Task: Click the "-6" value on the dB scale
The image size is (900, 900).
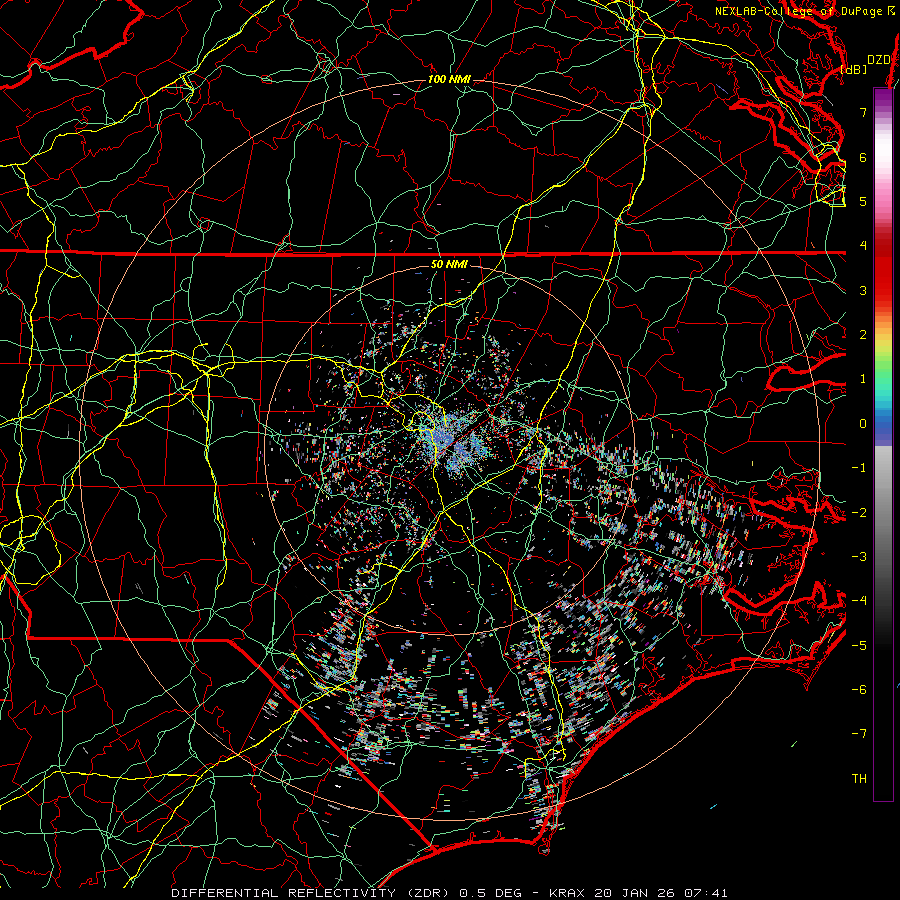Action: click(x=859, y=690)
